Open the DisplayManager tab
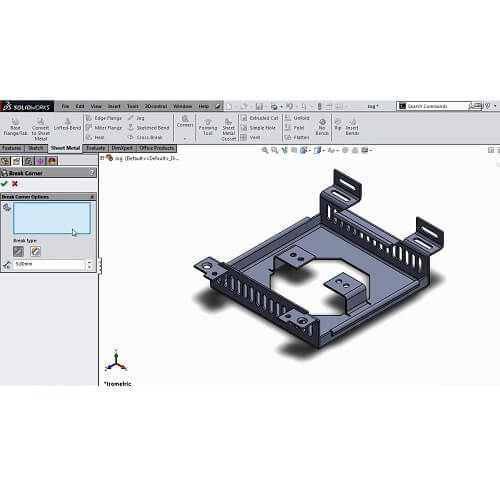The image size is (500, 500). 52,161
